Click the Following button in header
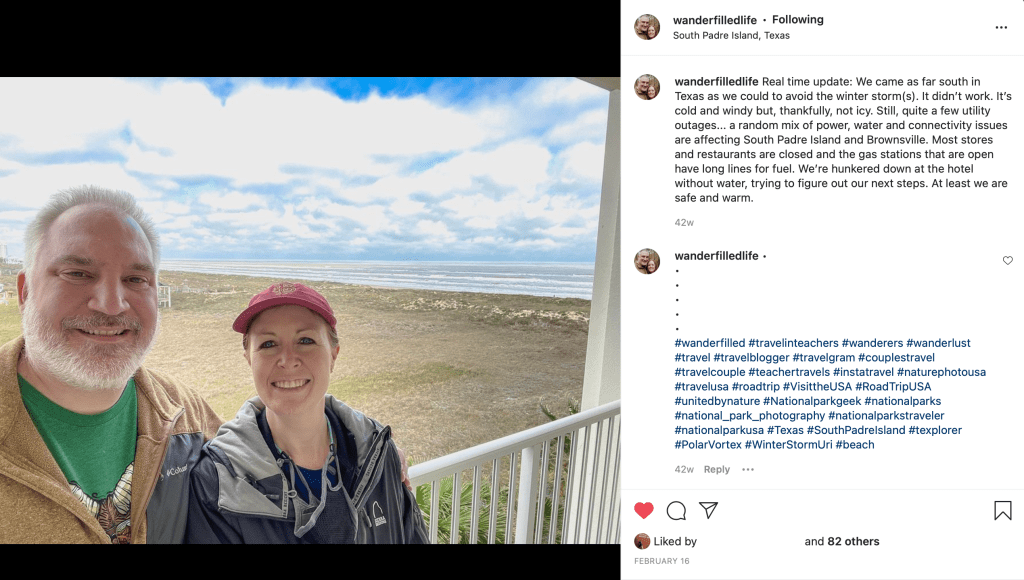Viewport: 1024px width, 580px height. (x=797, y=20)
